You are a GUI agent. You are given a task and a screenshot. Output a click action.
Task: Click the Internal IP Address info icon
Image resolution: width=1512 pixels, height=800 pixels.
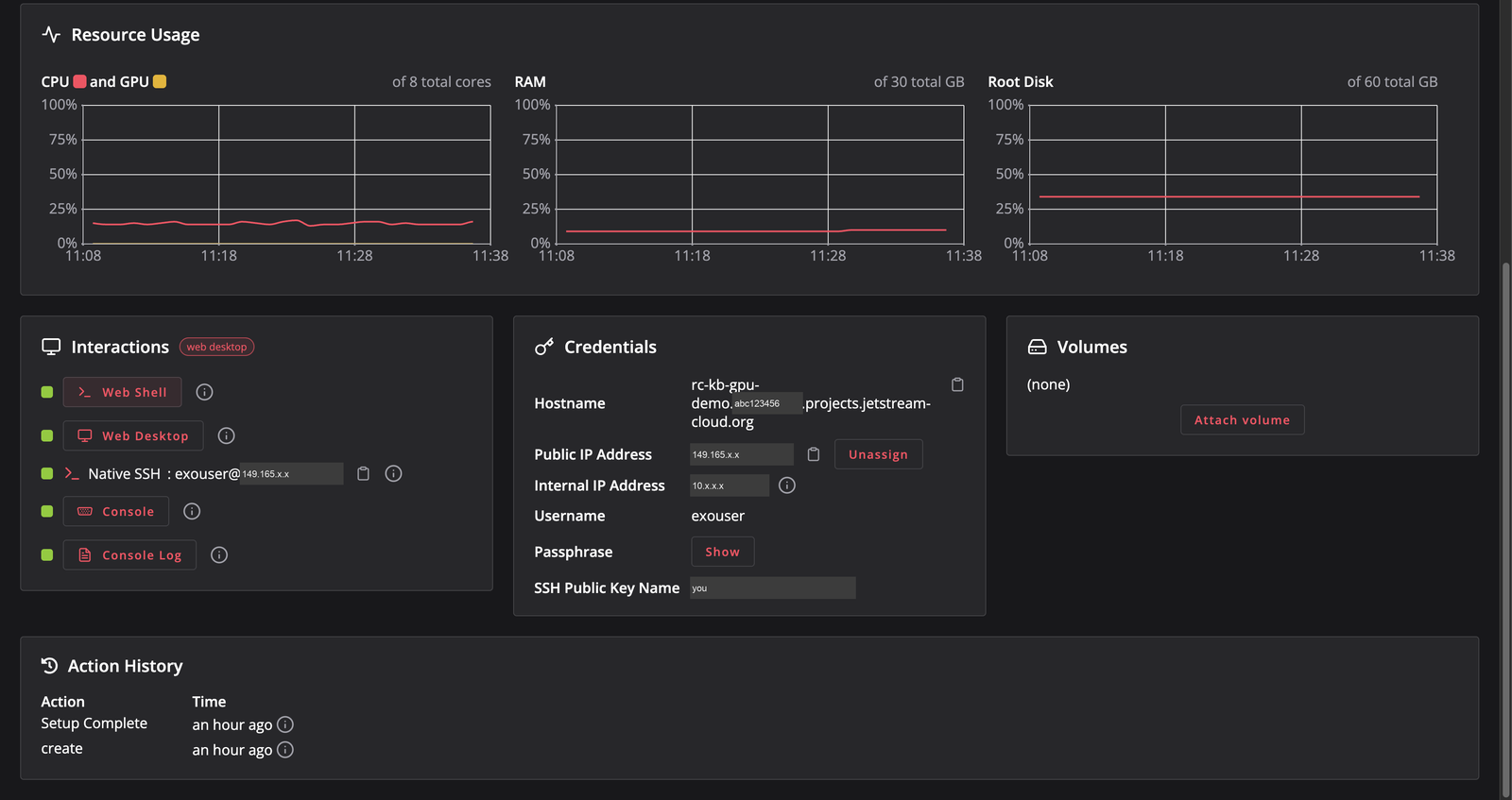787,485
